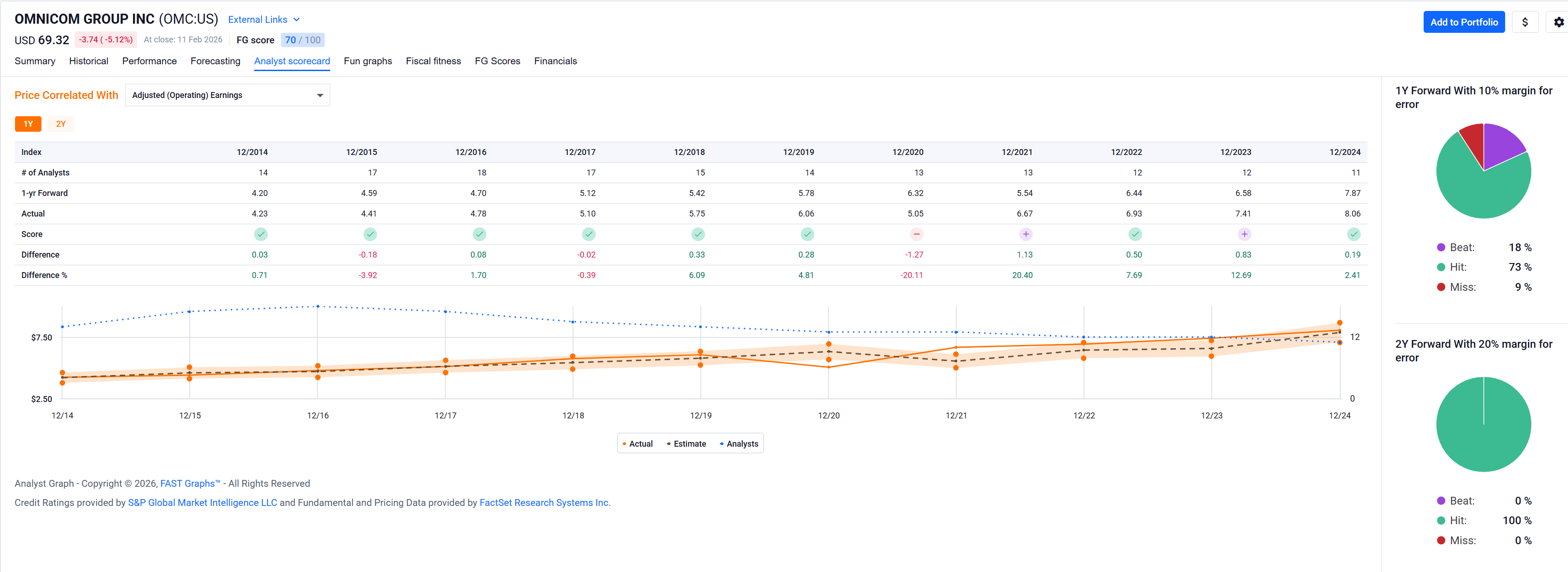Viewport: 1568px width, 572px height.
Task: Click the 12/2014 green checkmark score icon
Action: coord(260,234)
